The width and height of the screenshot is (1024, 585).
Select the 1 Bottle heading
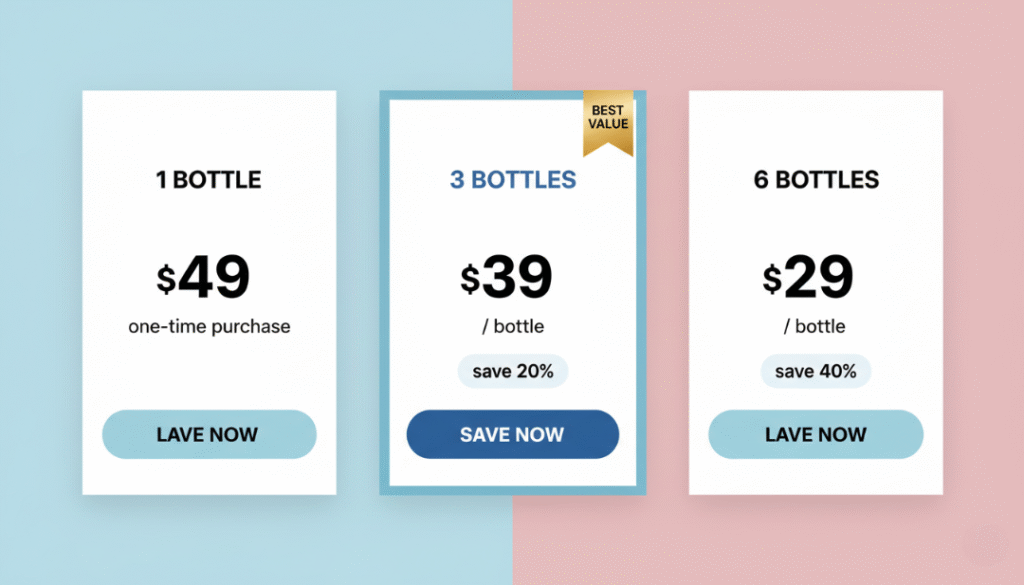209,180
